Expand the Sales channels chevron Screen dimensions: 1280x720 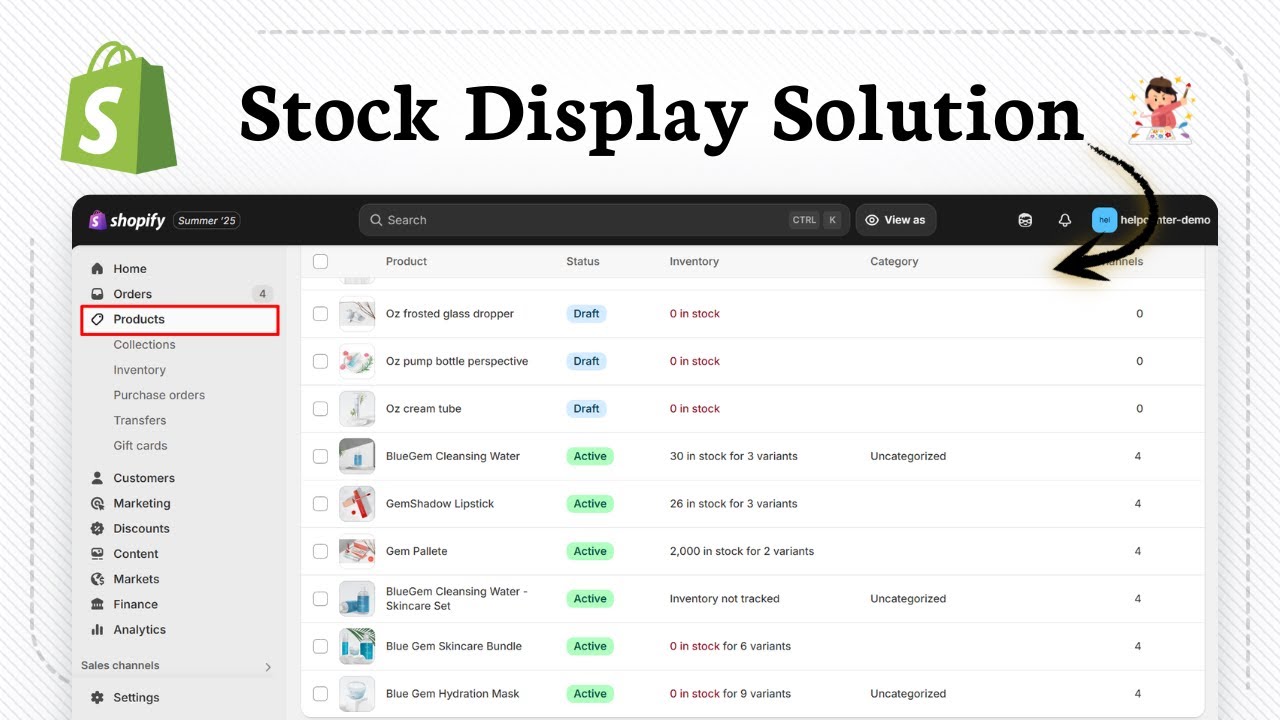268,667
